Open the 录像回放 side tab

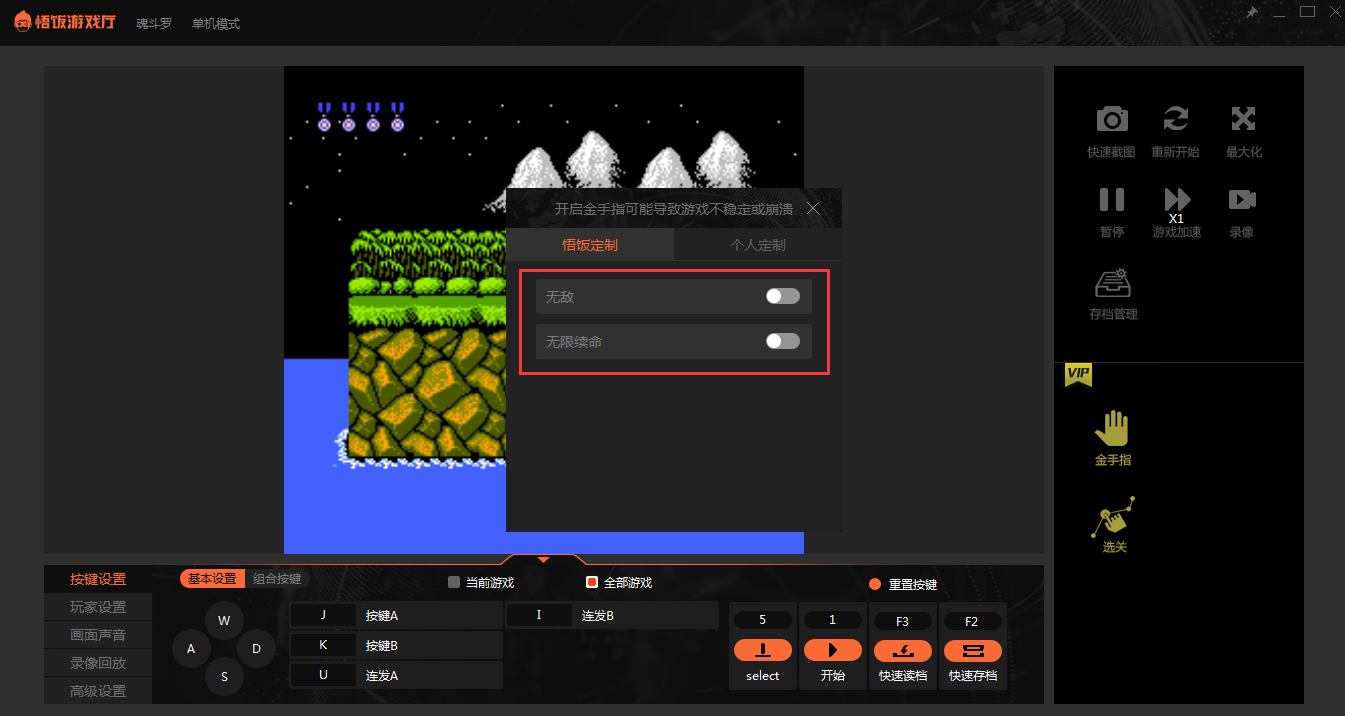(x=98, y=663)
